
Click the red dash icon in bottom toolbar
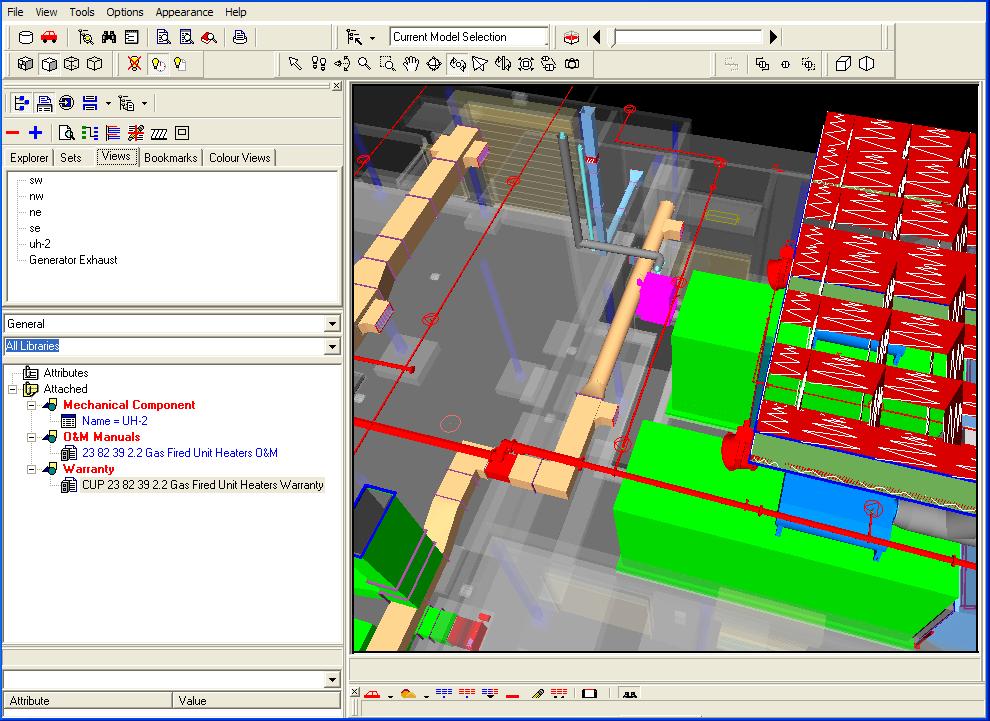[513, 694]
